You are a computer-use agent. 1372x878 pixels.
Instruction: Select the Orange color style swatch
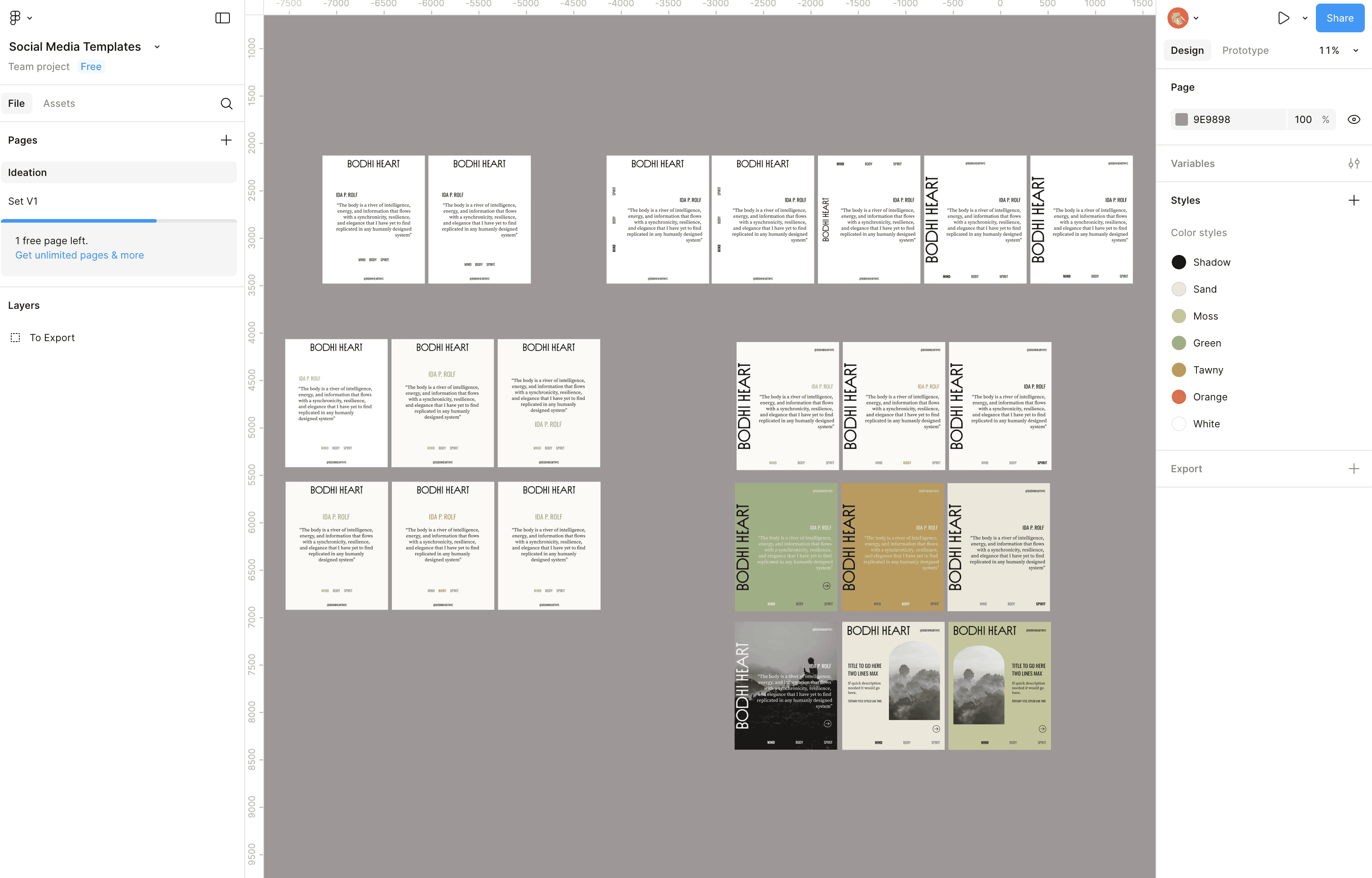(1179, 397)
